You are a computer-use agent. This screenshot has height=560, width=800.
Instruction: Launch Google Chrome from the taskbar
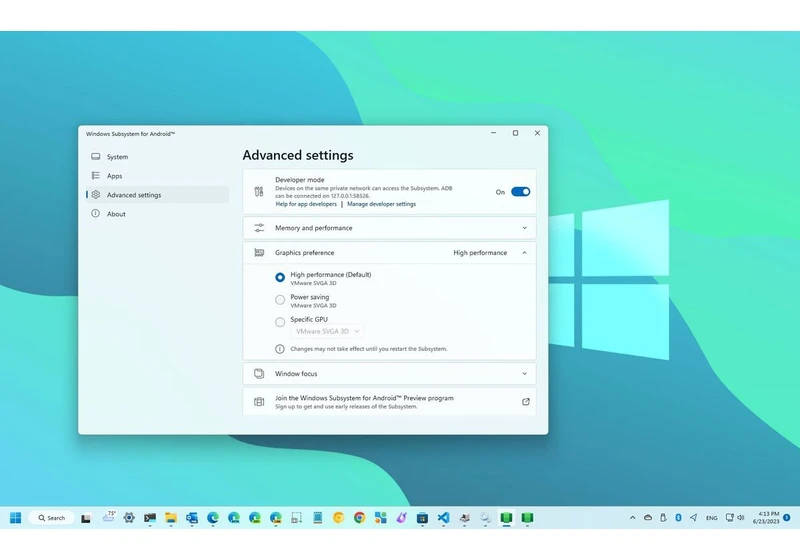tap(359, 518)
